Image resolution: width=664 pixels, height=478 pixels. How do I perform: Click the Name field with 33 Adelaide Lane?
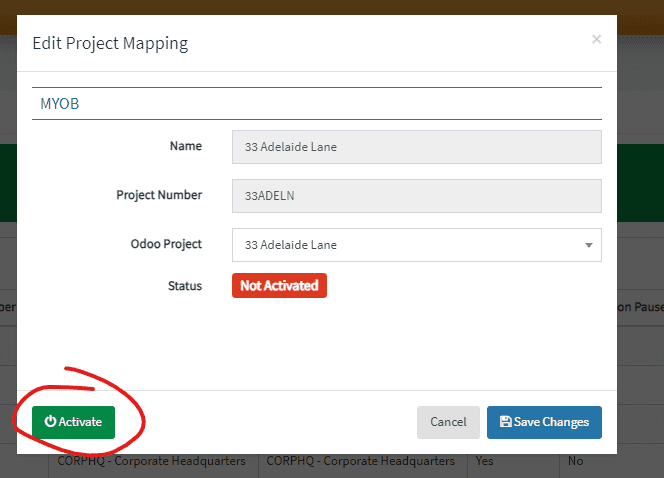(x=416, y=147)
